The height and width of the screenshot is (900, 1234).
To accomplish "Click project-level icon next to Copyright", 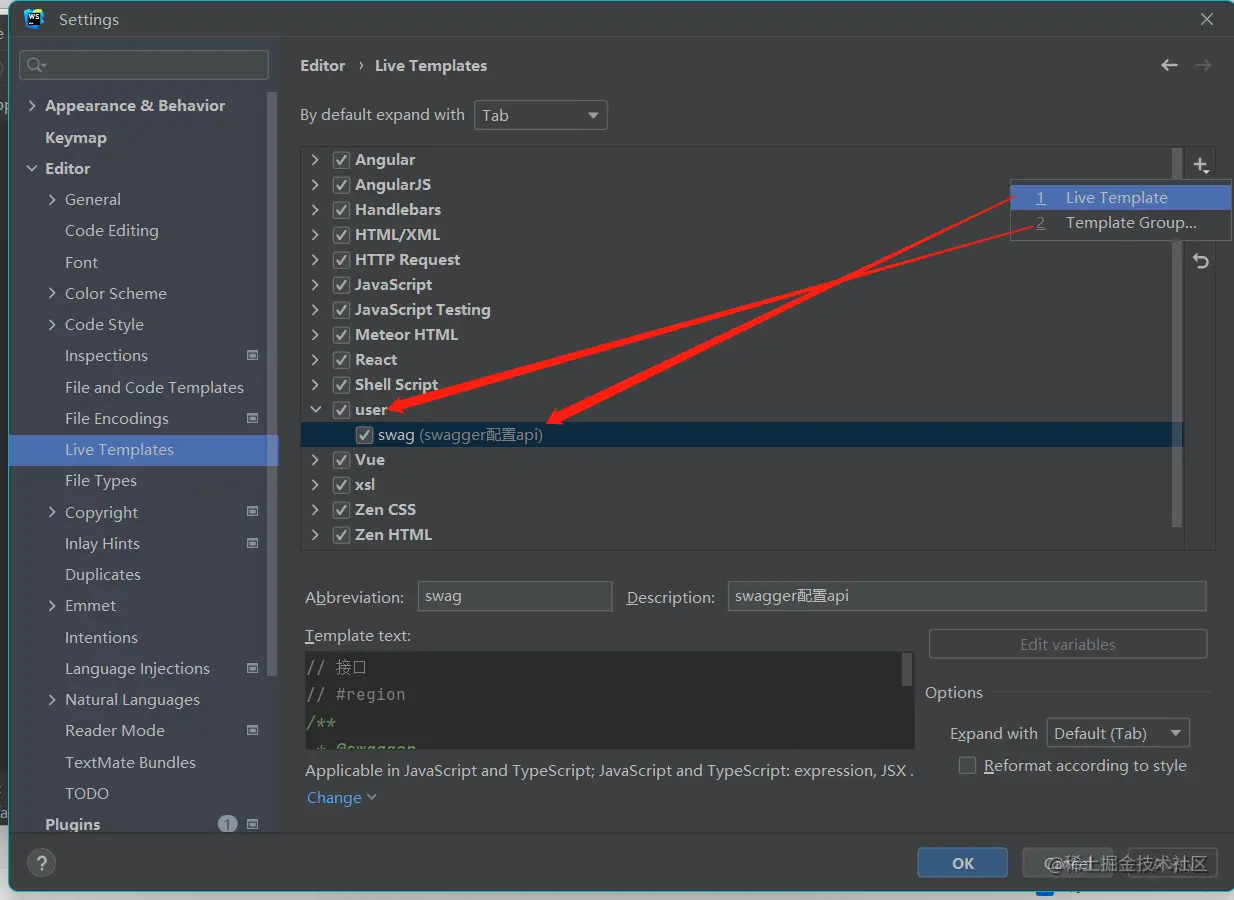I will (x=252, y=512).
